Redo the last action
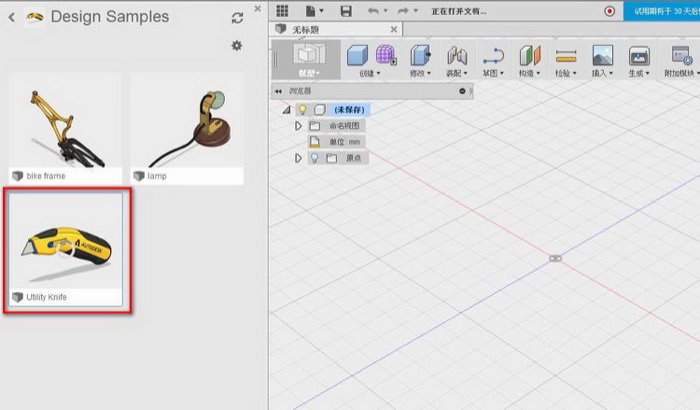700x410 pixels. (403, 11)
